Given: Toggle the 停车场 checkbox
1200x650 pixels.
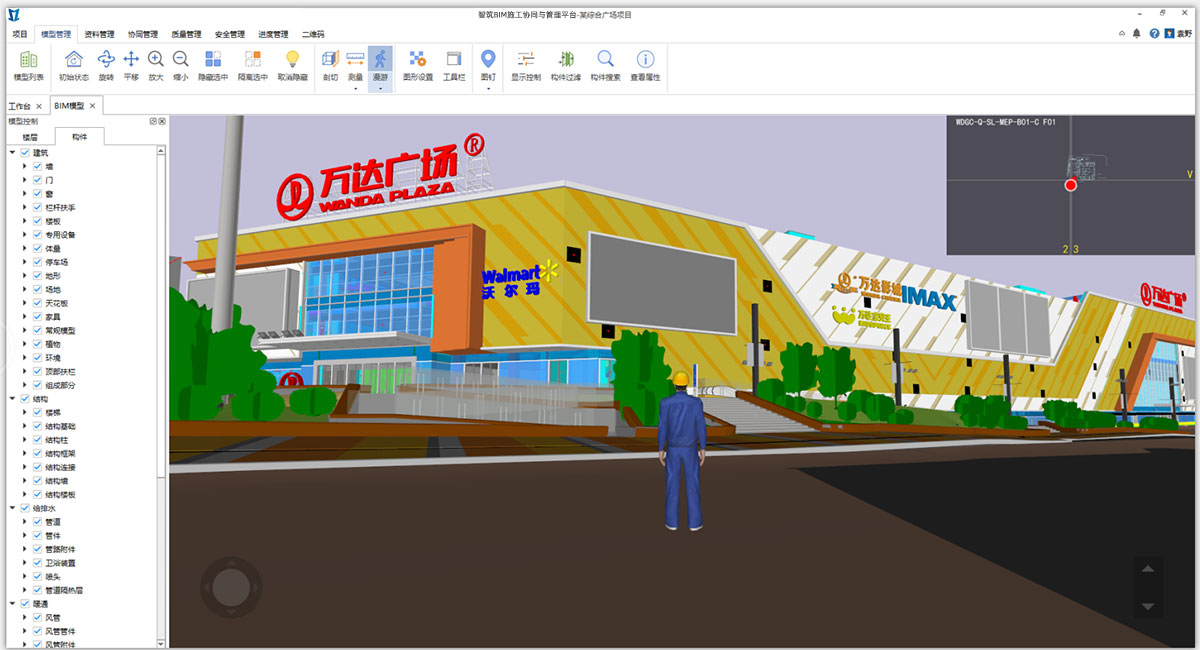Looking at the screenshot, I should (38, 262).
